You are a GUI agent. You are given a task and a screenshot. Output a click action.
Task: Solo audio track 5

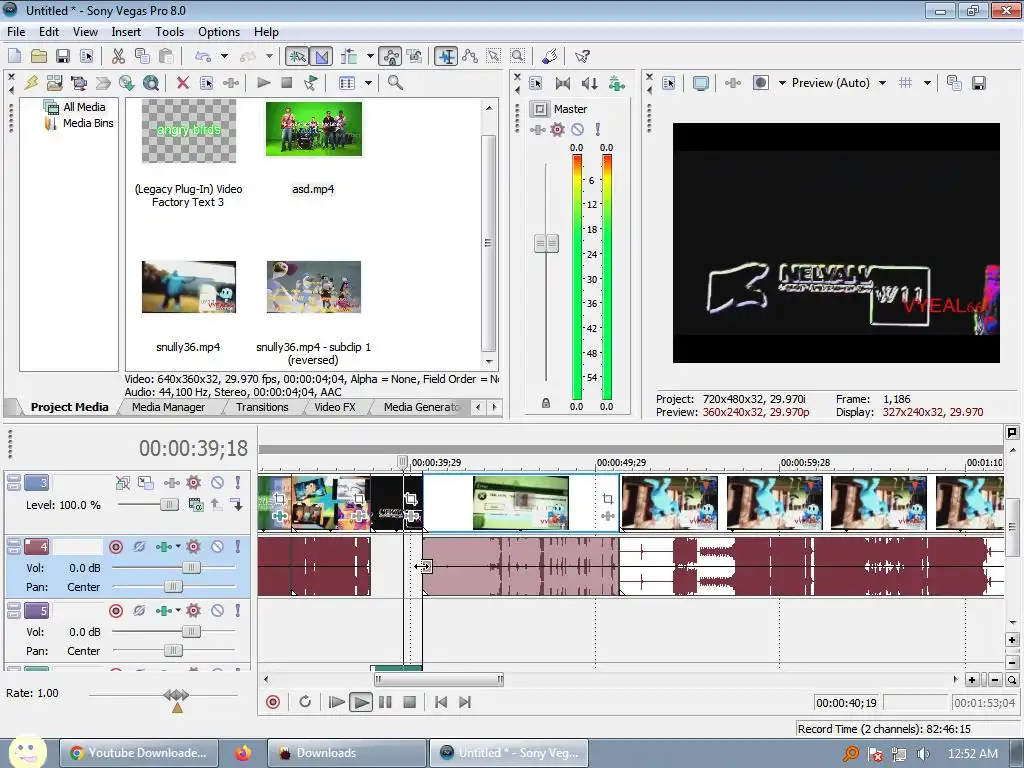(238, 611)
